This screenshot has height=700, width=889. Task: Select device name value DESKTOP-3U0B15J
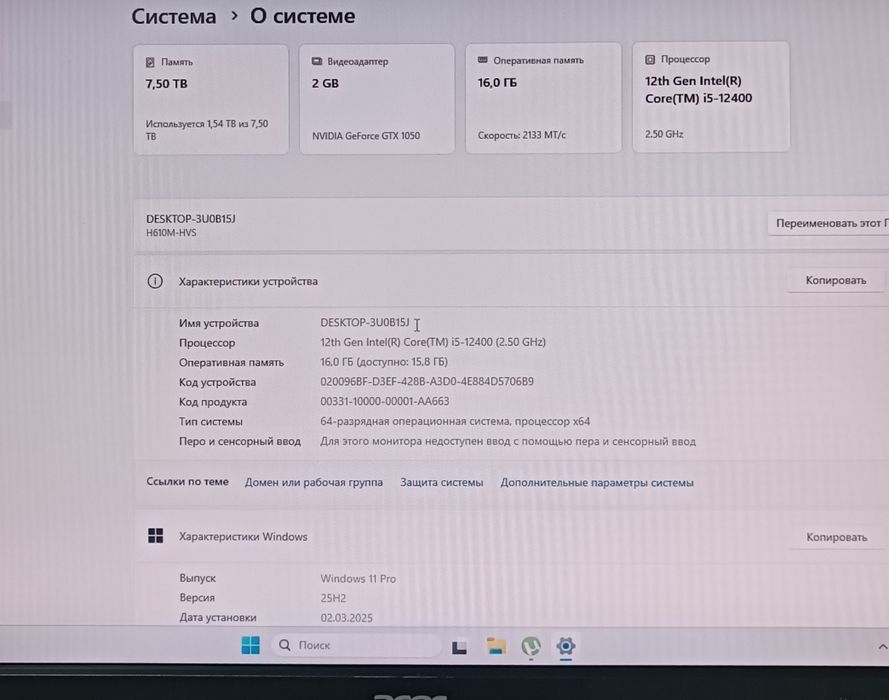(365, 323)
